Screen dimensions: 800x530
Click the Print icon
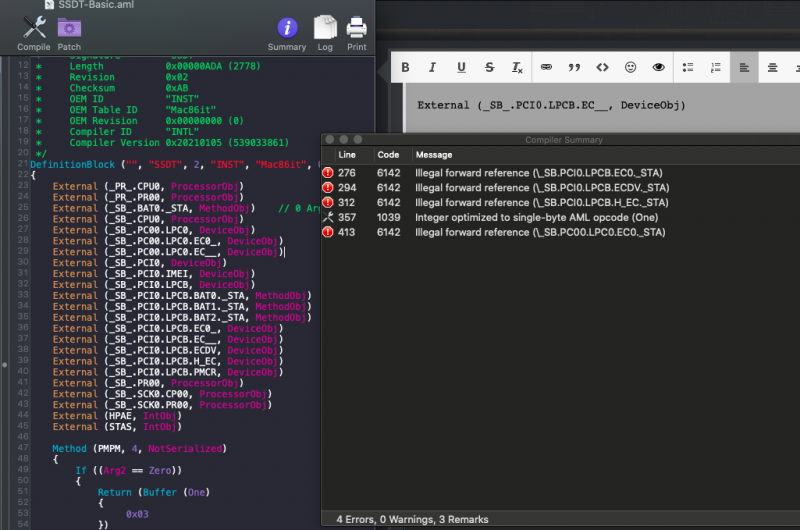[x=356, y=29]
